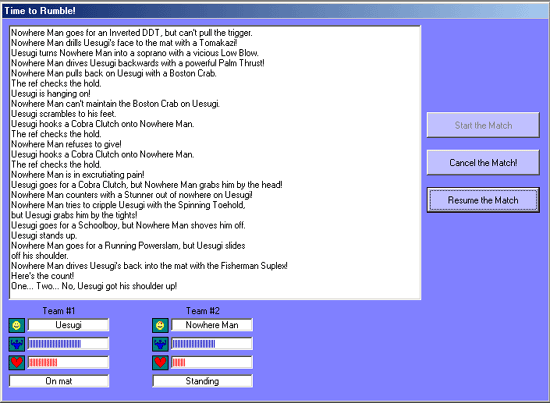Click Nowhere Man's blue stamina bar
The width and height of the screenshot is (550, 403).
[x=212, y=344]
